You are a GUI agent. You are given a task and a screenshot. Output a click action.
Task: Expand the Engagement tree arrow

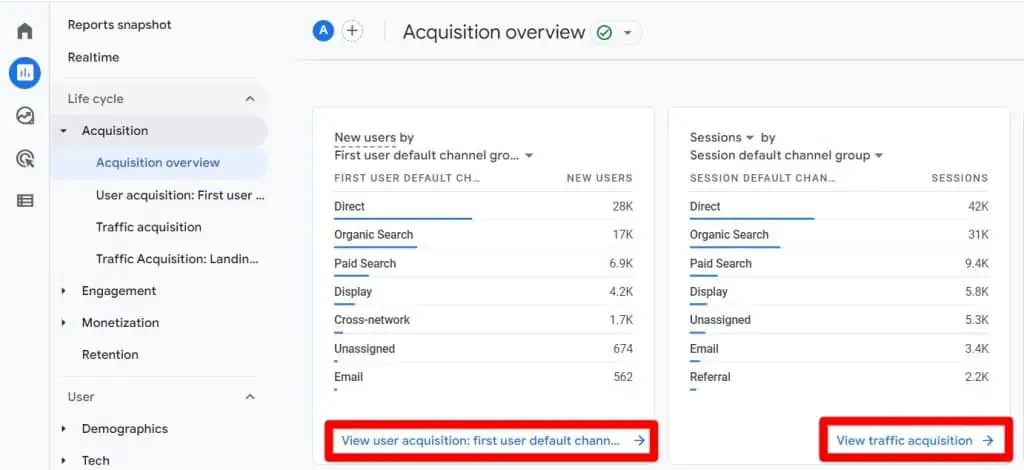pos(63,290)
